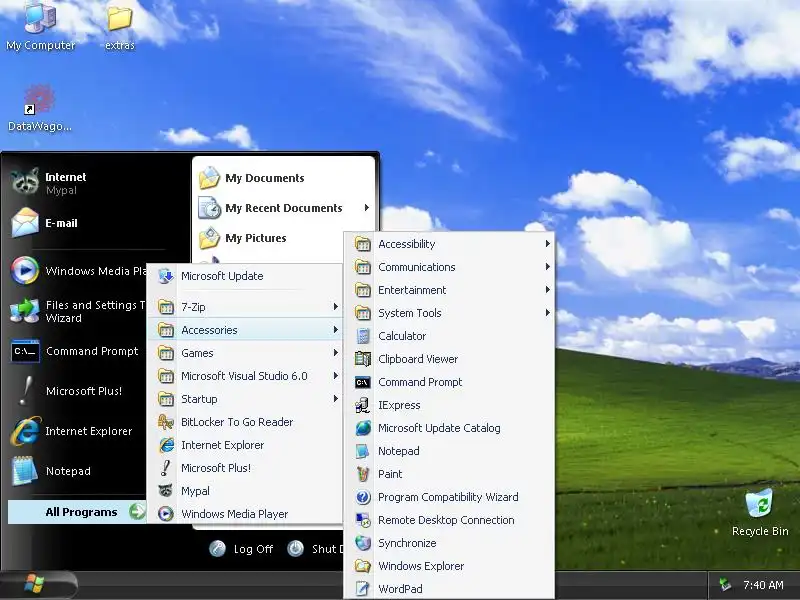
Task: Click the system tray network icon
Action: pos(724,585)
